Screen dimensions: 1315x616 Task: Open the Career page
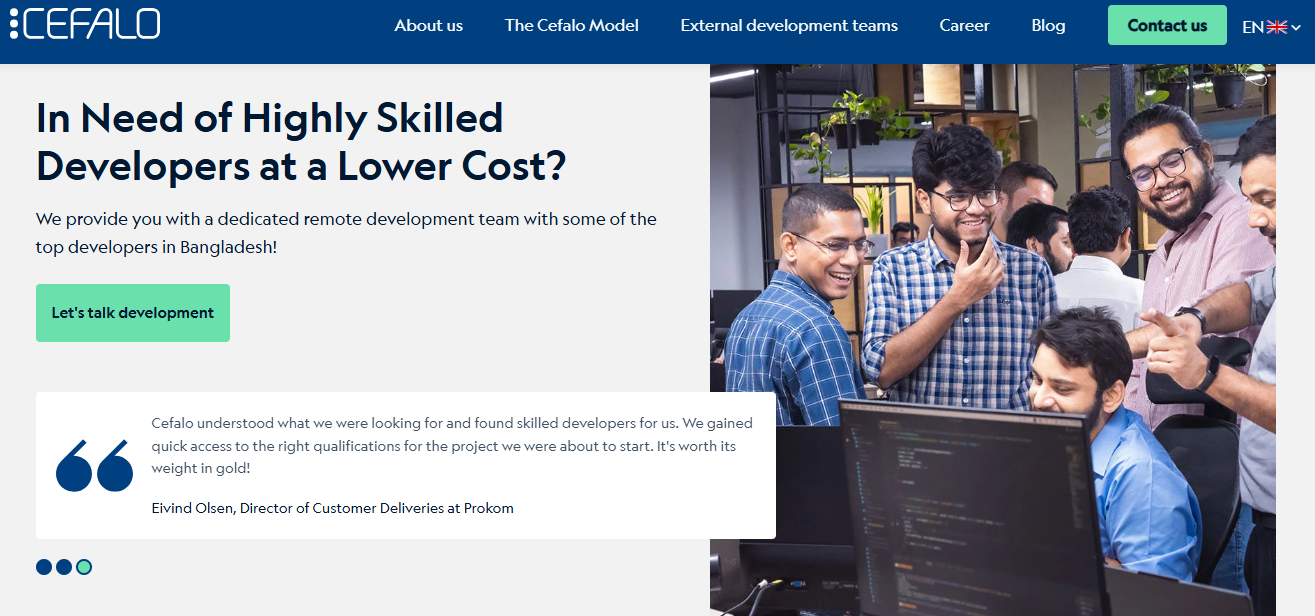[965, 26]
